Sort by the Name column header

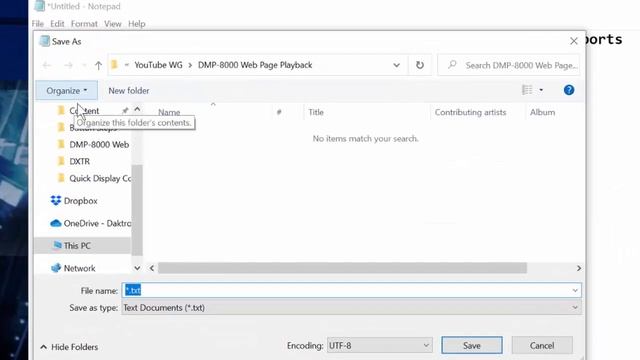click(x=169, y=112)
